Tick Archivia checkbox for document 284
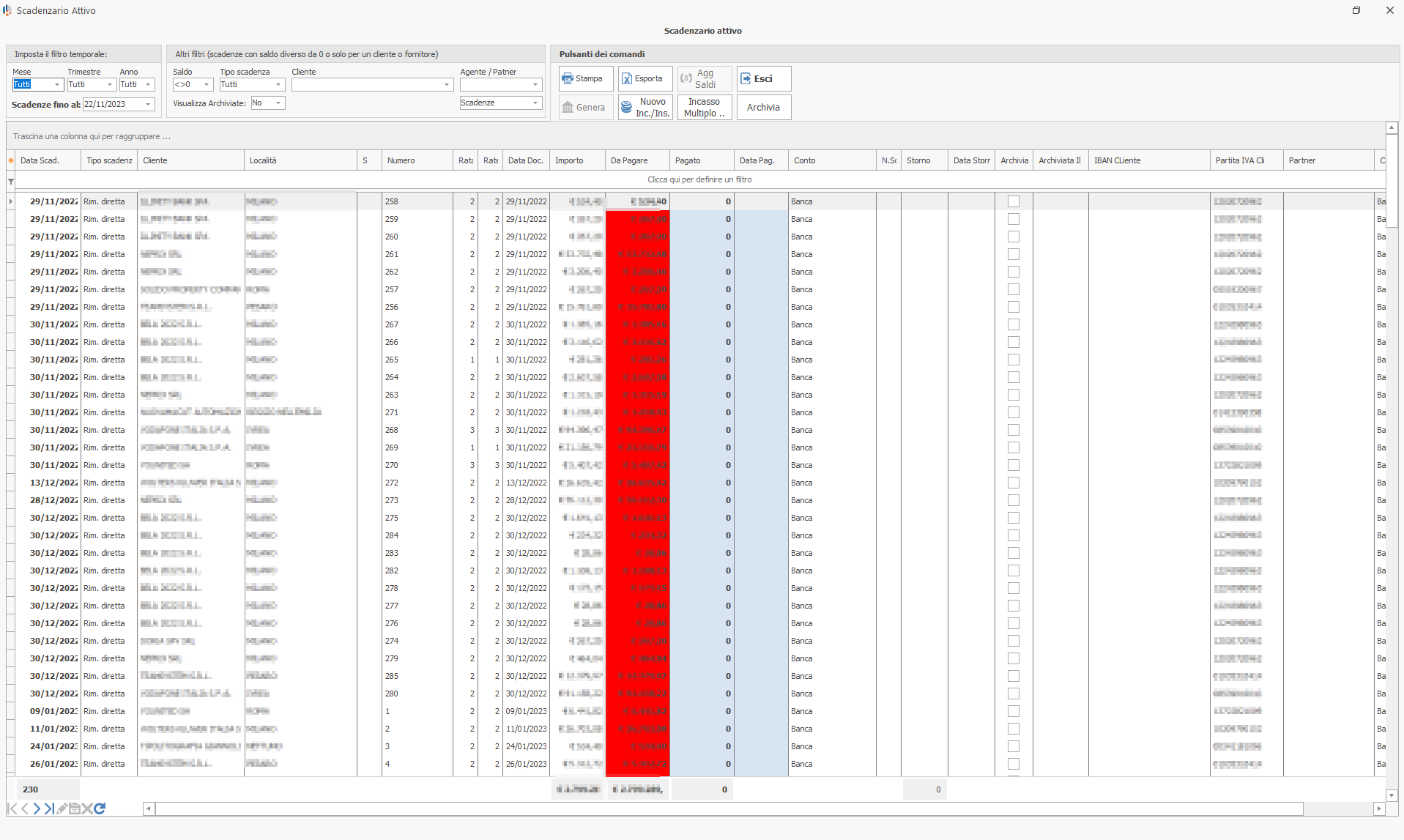 coord(1014,535)
